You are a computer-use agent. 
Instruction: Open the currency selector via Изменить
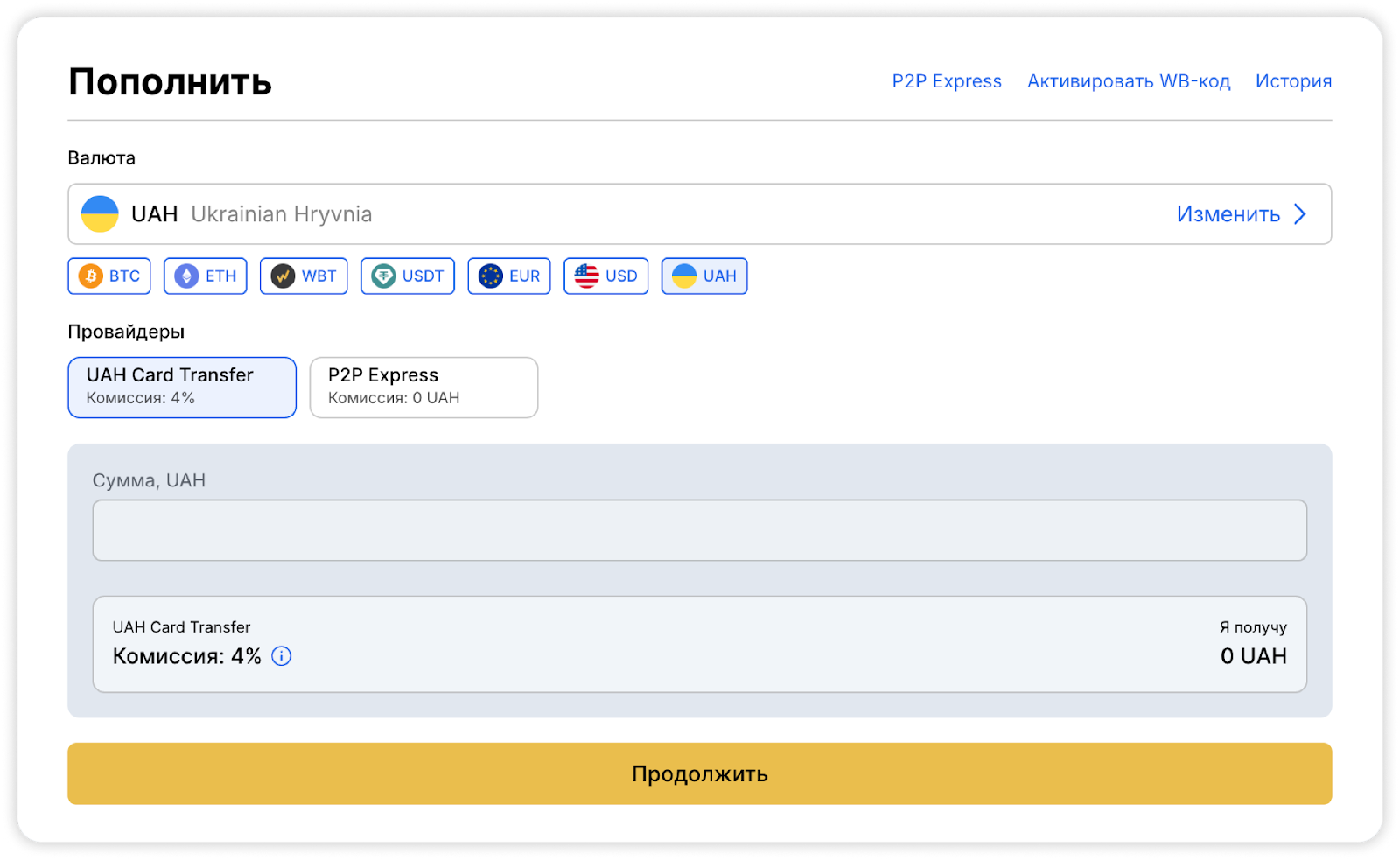1228,214
